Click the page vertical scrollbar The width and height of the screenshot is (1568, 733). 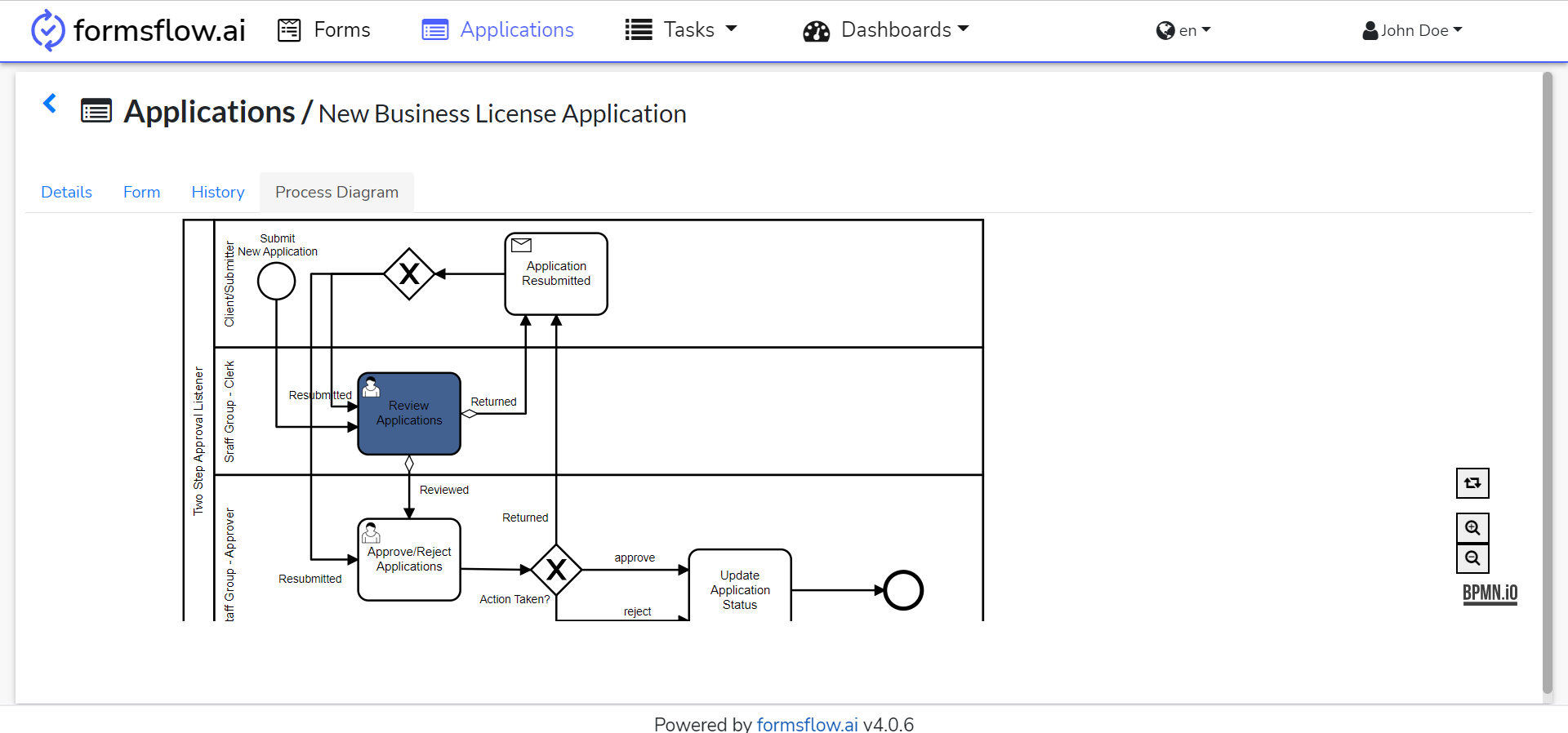(x=1547, y=384)
